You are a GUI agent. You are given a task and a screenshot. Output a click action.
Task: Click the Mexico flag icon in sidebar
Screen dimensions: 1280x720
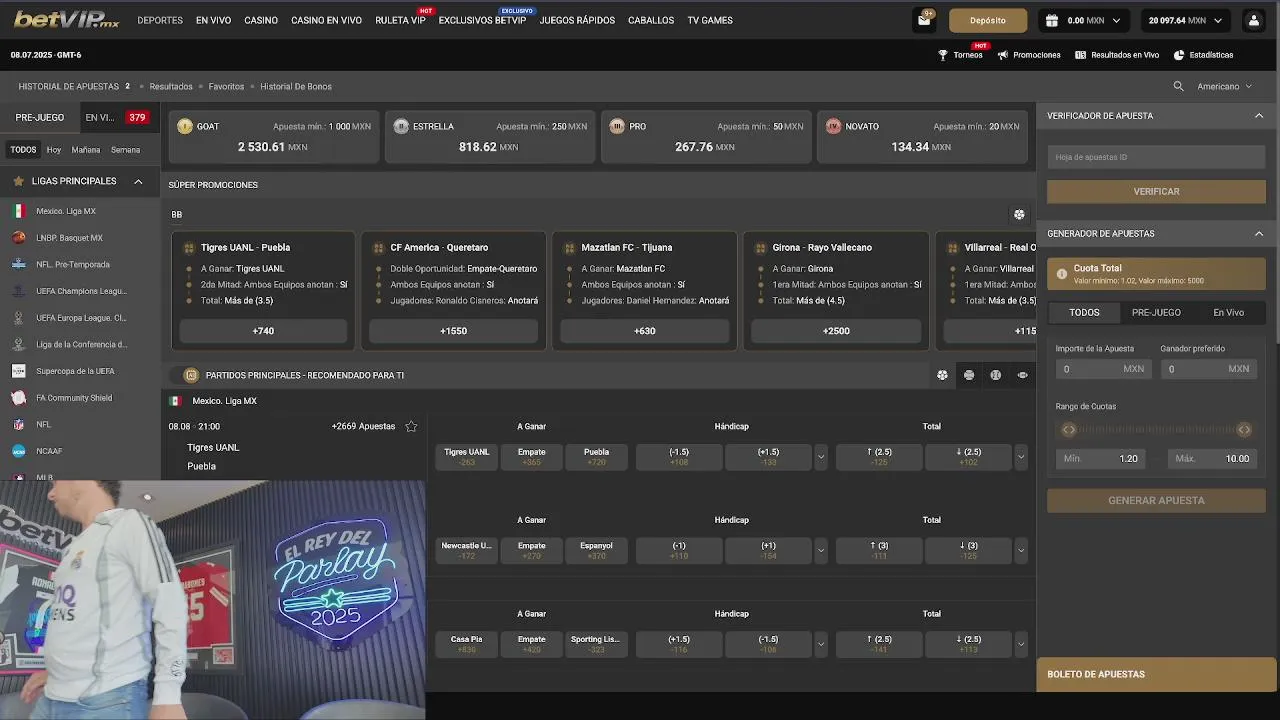point(18,211)
